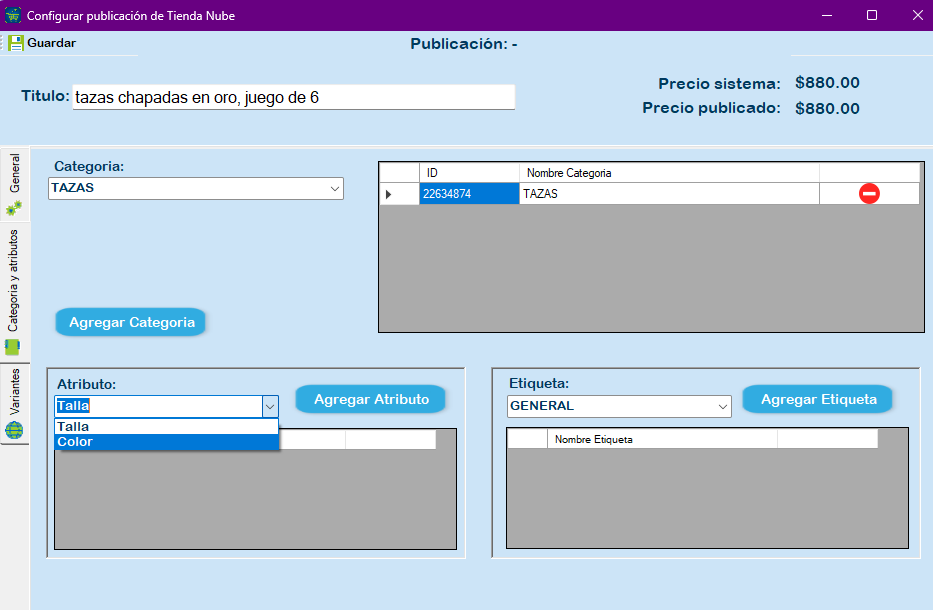Select the row arrow indicator in category table
Viewport: 933px width, 610px height.
point(389,194)
